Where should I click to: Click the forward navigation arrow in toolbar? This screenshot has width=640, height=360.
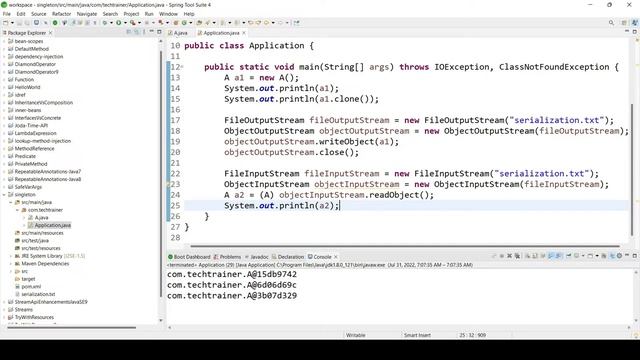click(280, 22)
